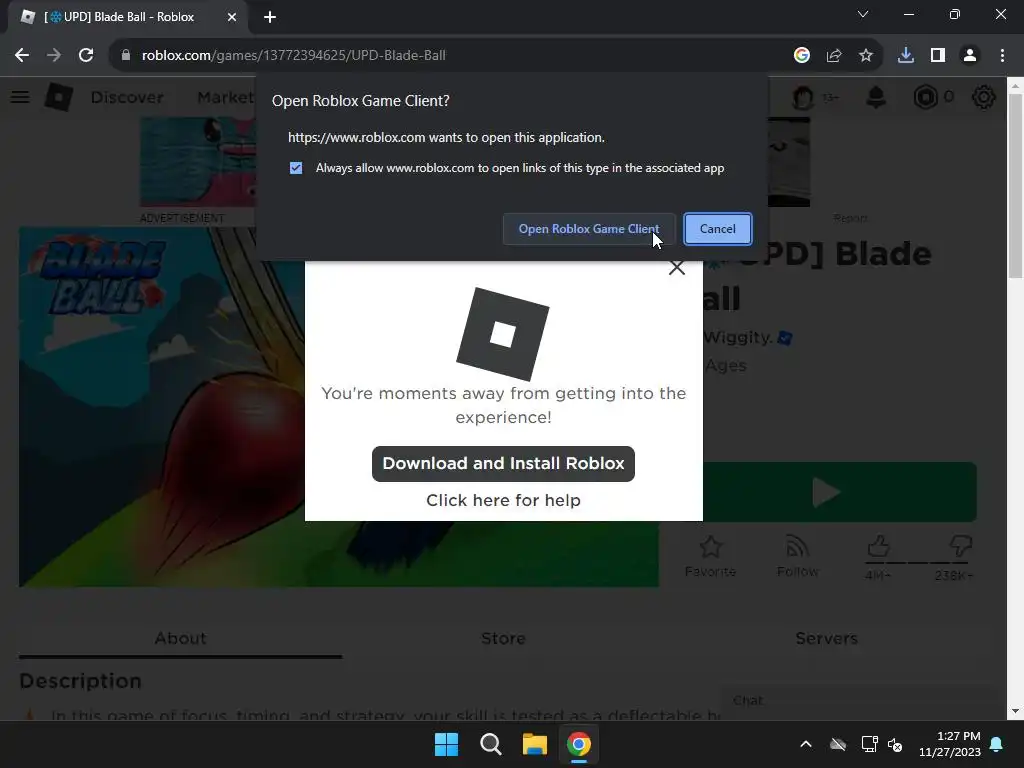Expand the tab search dropdown chevron

863,14
